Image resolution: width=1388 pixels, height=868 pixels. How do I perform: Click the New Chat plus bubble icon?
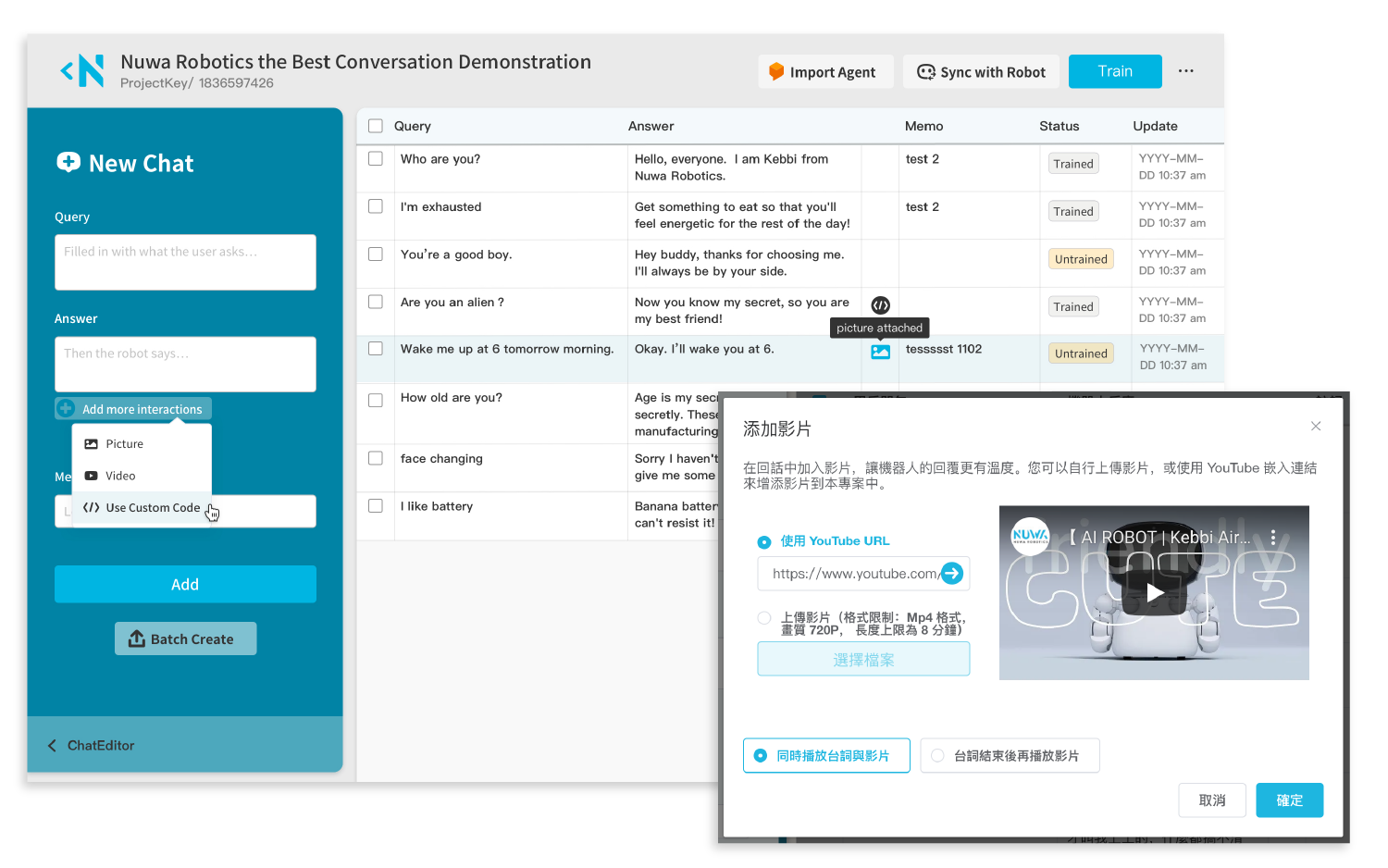[68, 163]
